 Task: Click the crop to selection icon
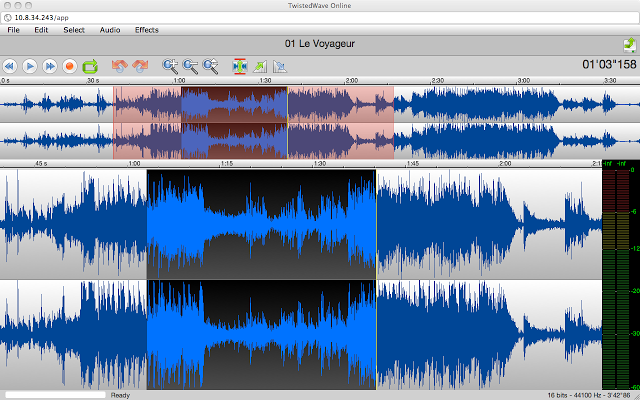coord(240,66)
